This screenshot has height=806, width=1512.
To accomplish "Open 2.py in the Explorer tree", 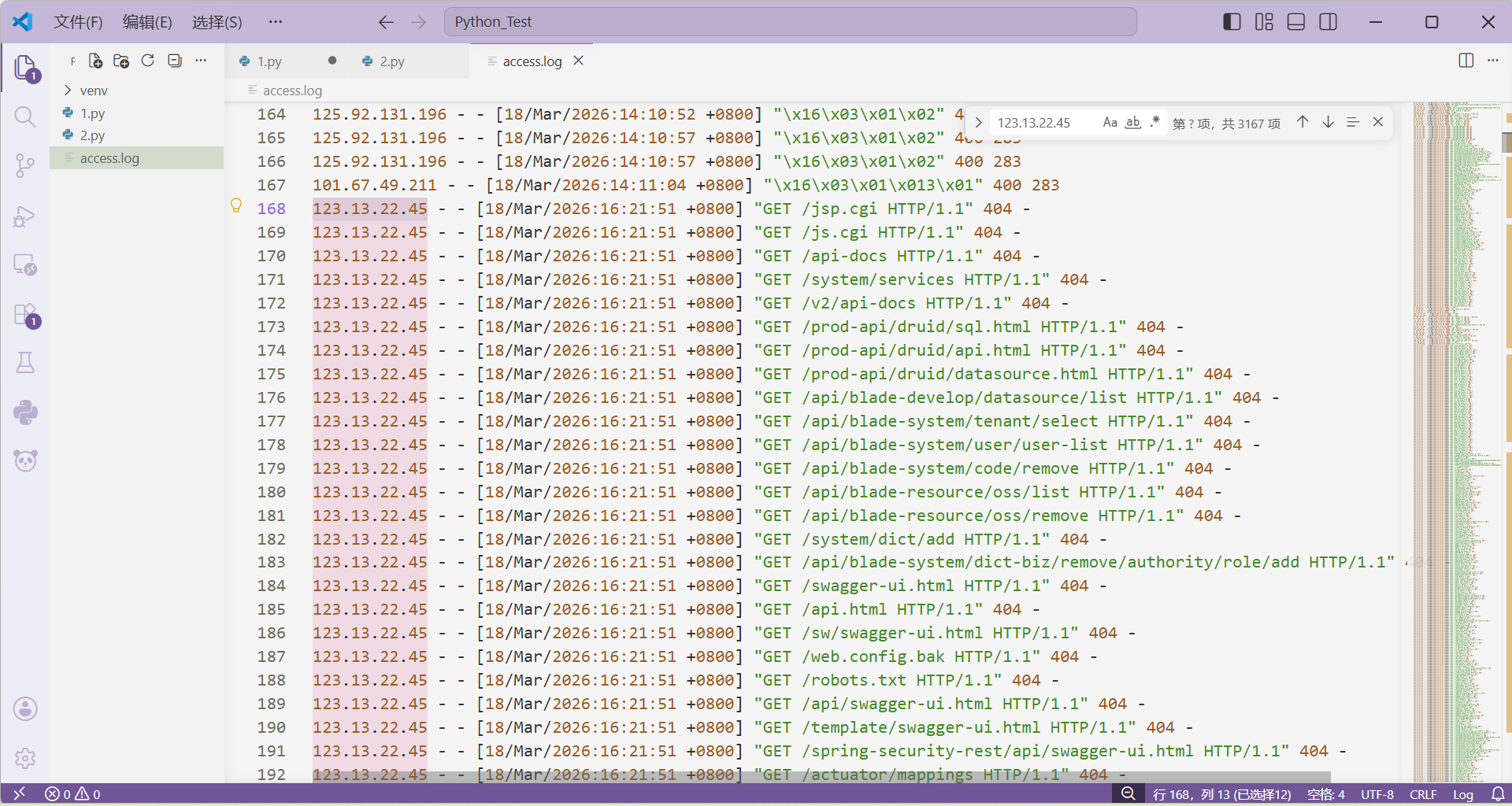I will [136, 135].
